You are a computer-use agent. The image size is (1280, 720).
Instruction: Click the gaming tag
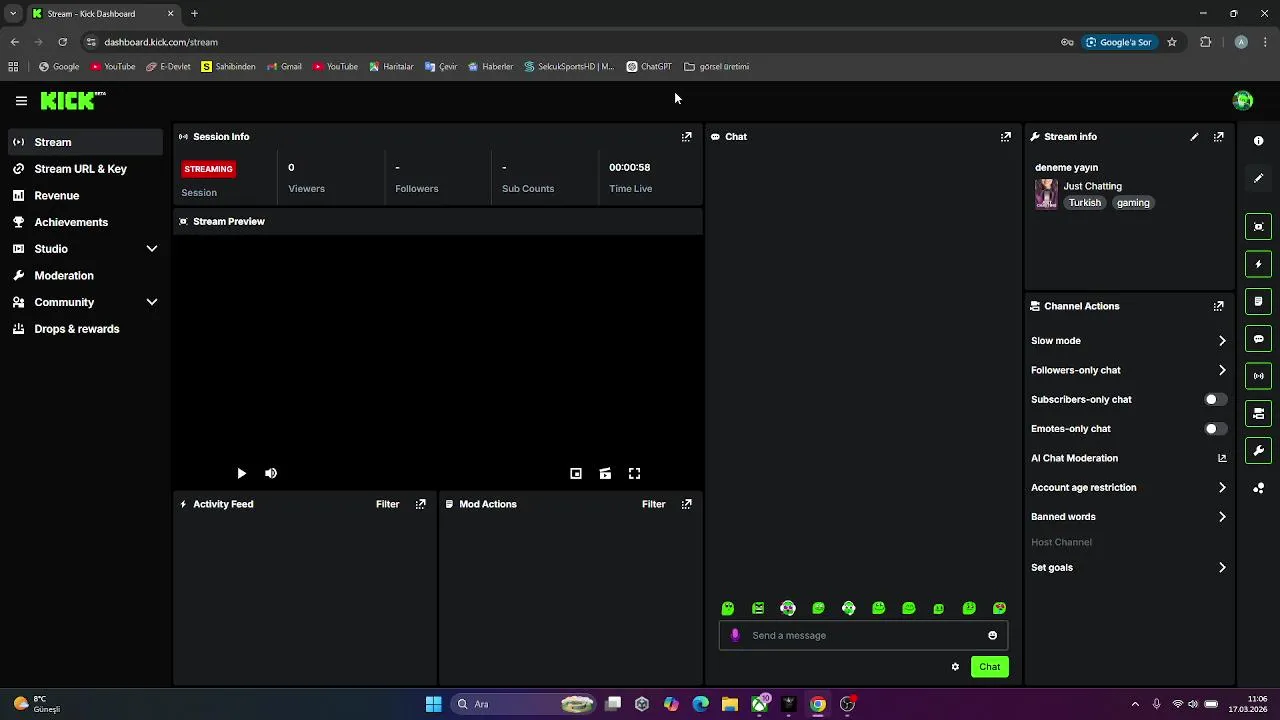[1133, 203]
